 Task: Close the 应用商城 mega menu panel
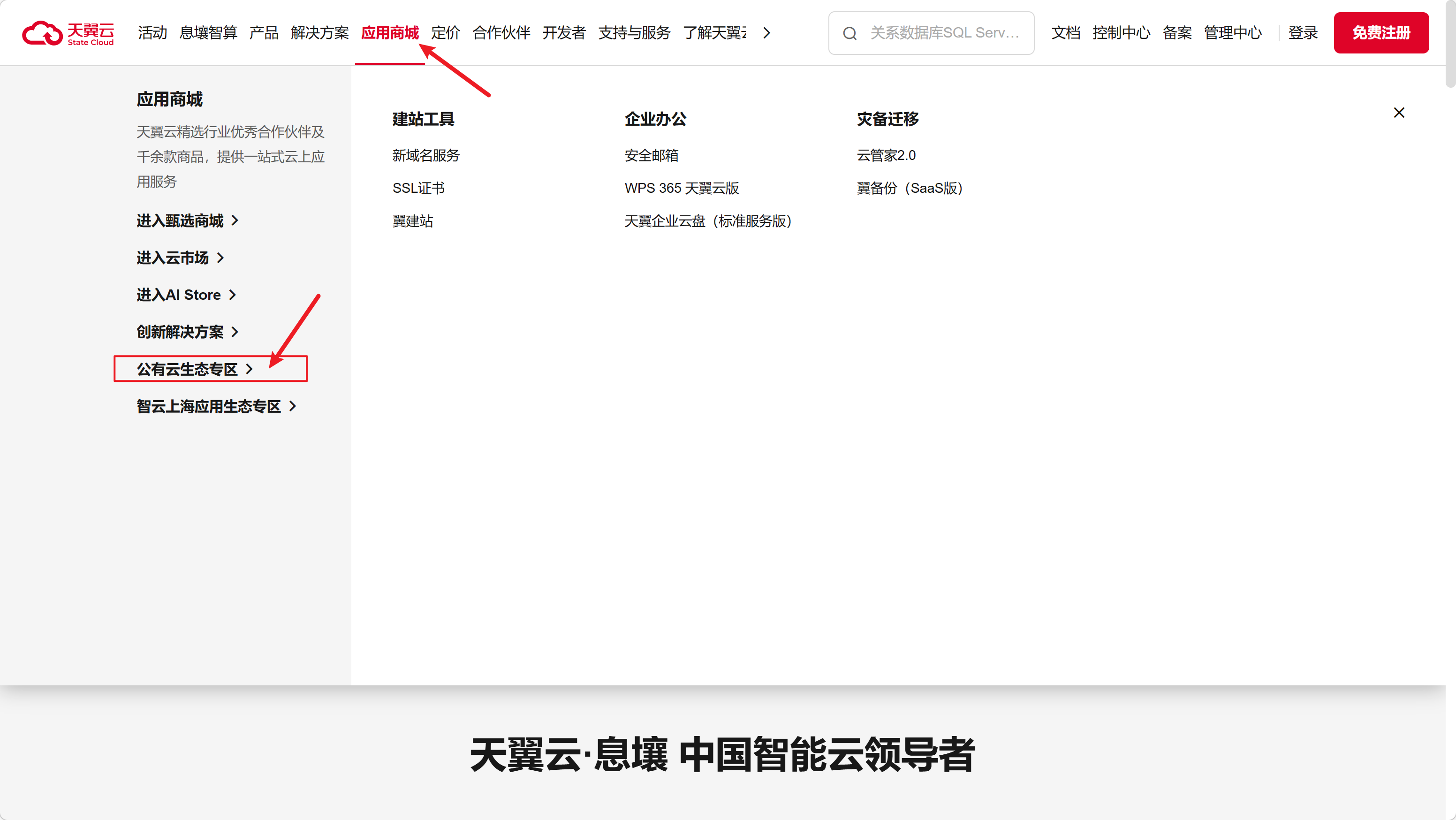(1399, 113)
